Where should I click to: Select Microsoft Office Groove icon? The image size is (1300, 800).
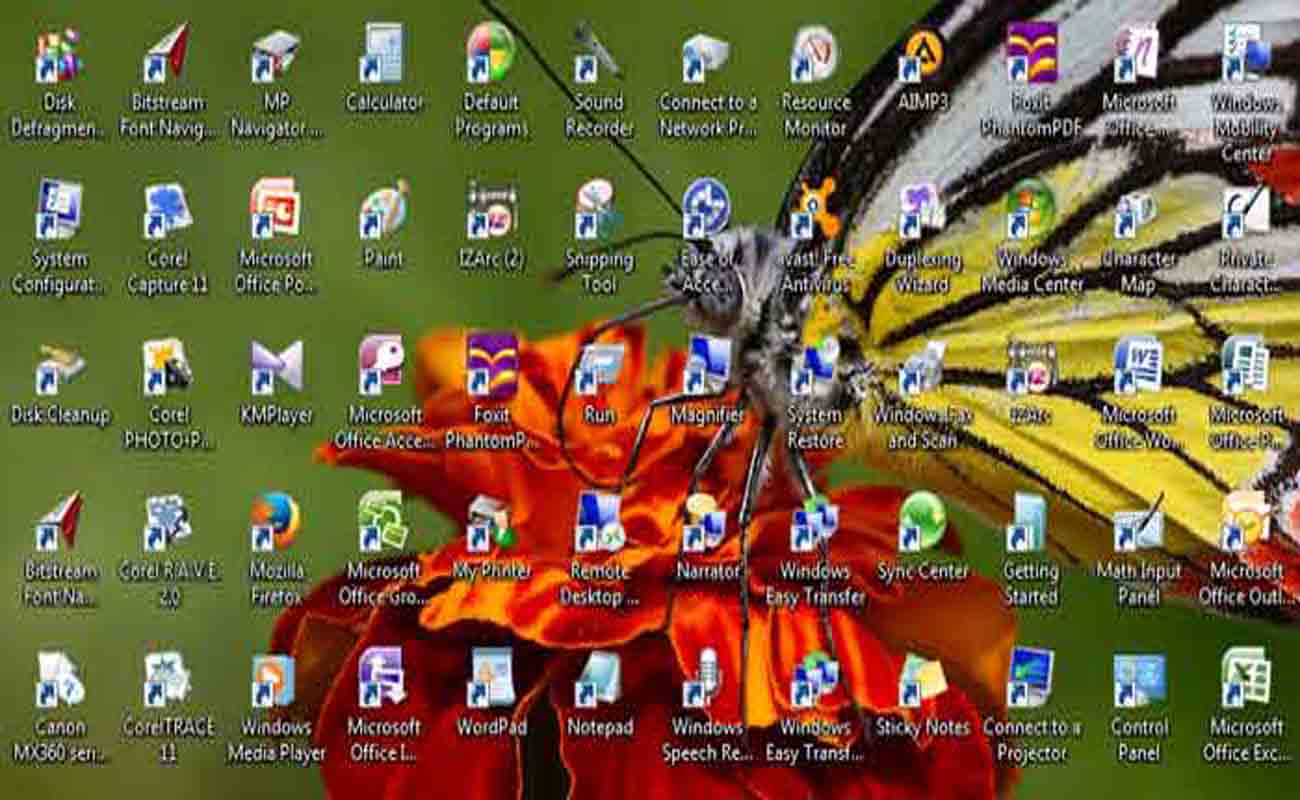(383, 522)
